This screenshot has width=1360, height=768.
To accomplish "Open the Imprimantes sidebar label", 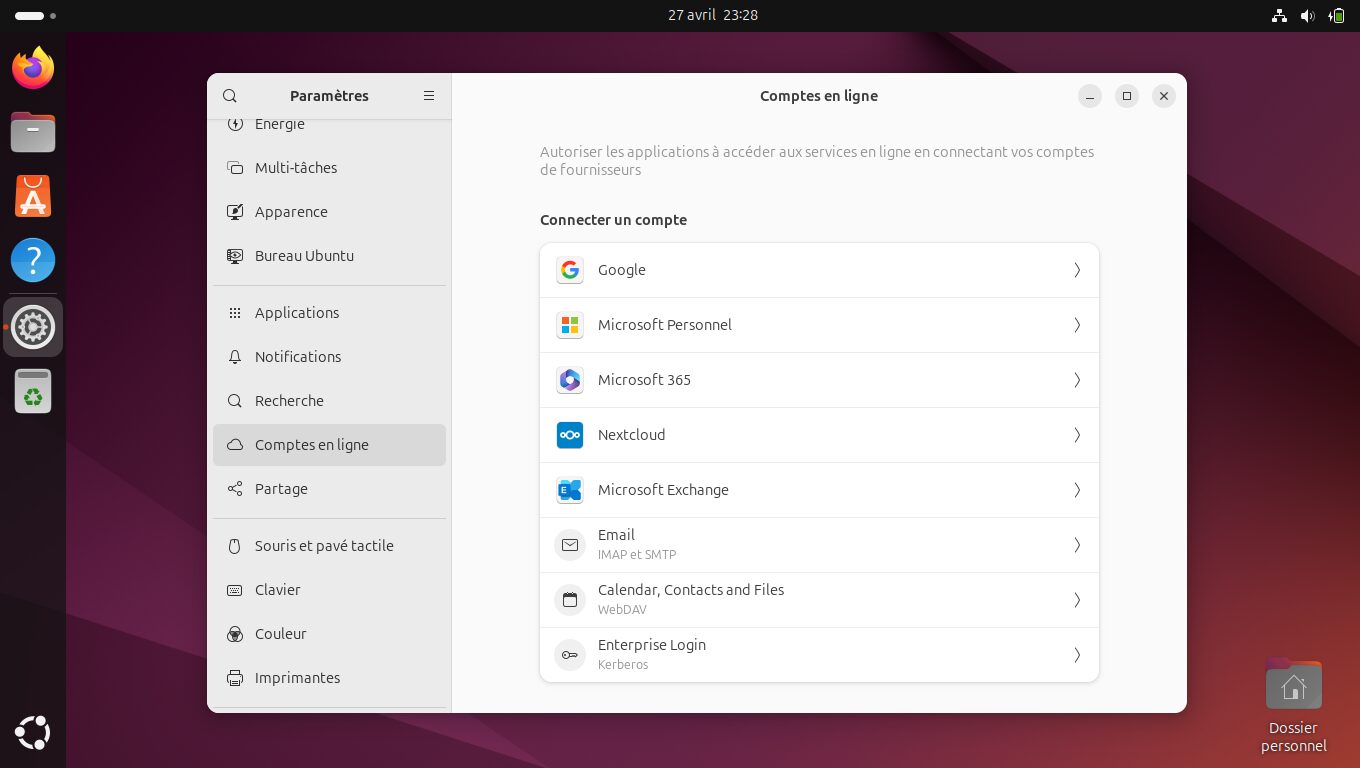I will coord(297,678).
